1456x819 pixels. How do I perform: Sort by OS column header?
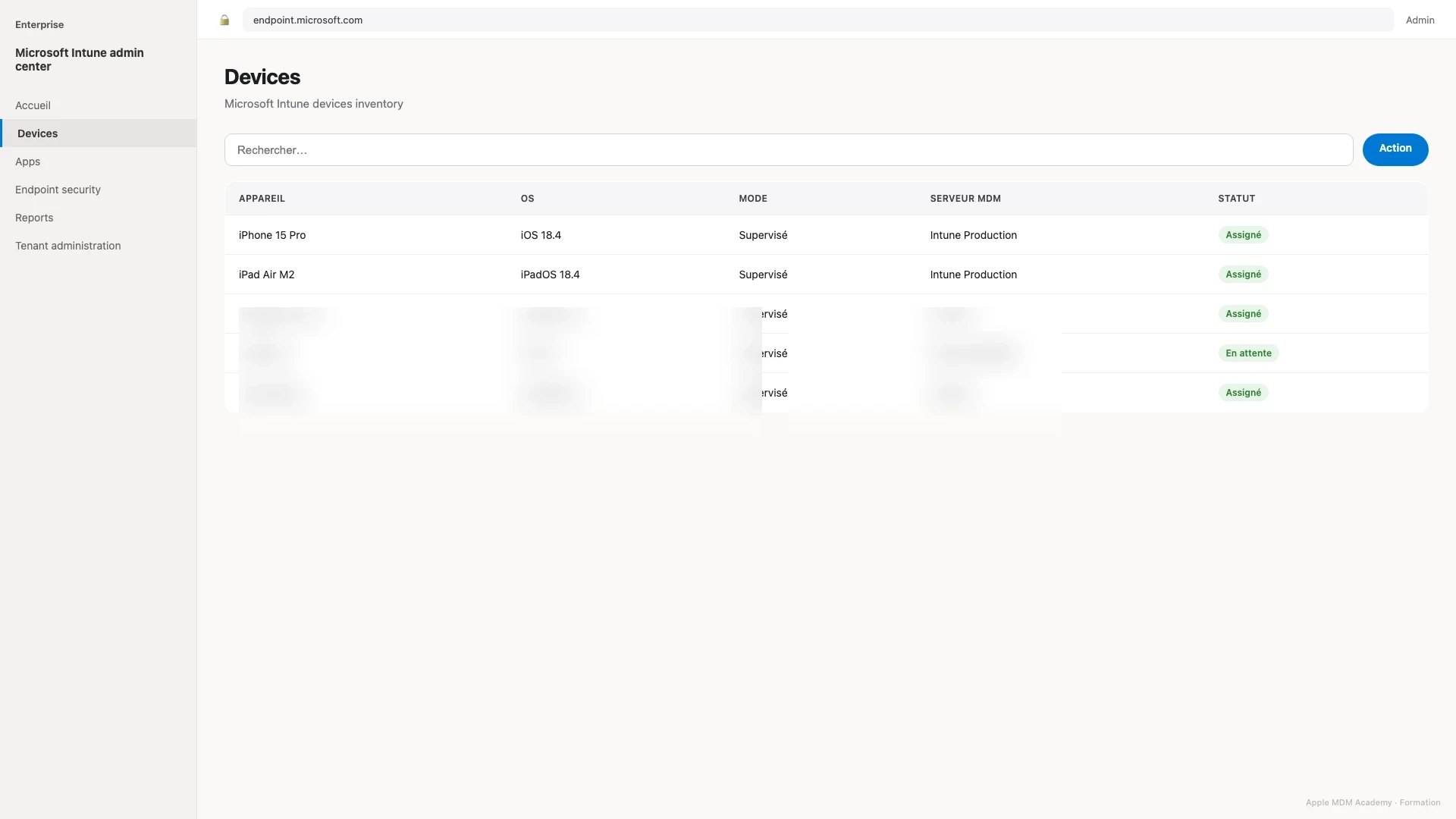click(527, 199)
